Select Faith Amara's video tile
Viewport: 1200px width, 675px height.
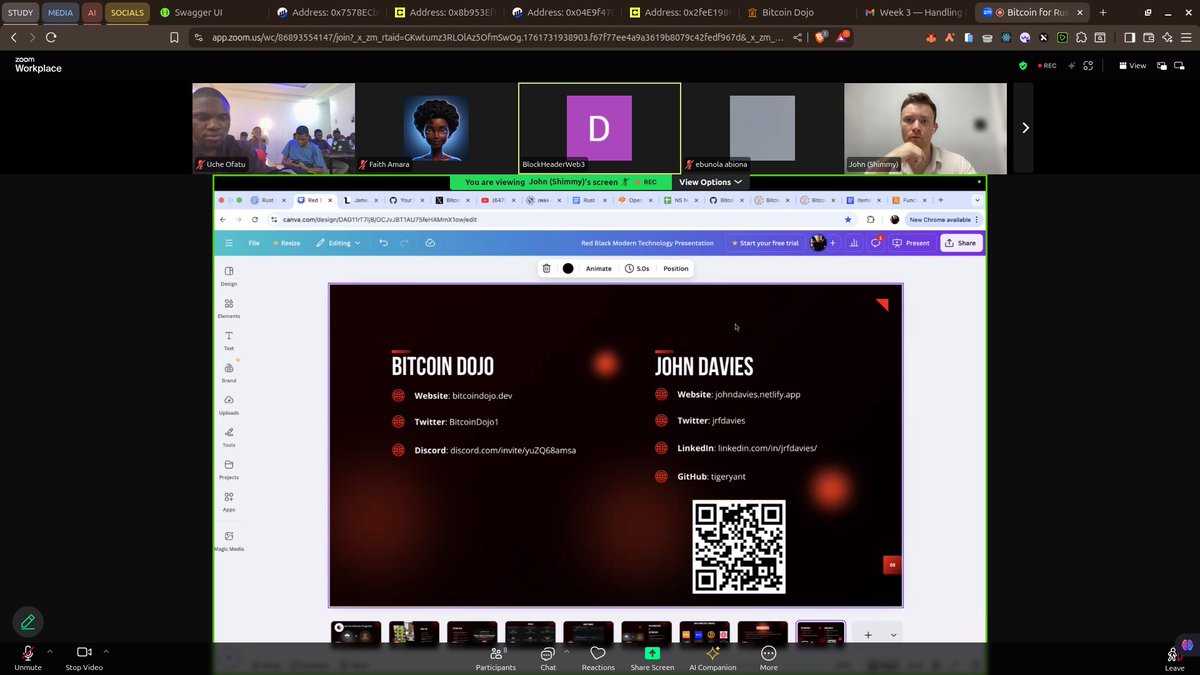436,128
